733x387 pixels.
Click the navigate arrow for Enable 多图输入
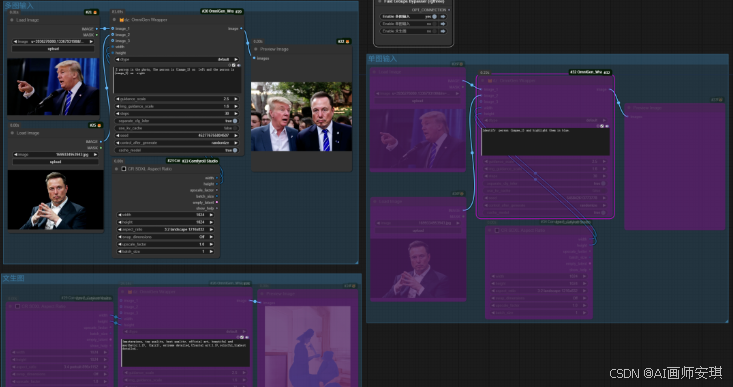[443, 16]
